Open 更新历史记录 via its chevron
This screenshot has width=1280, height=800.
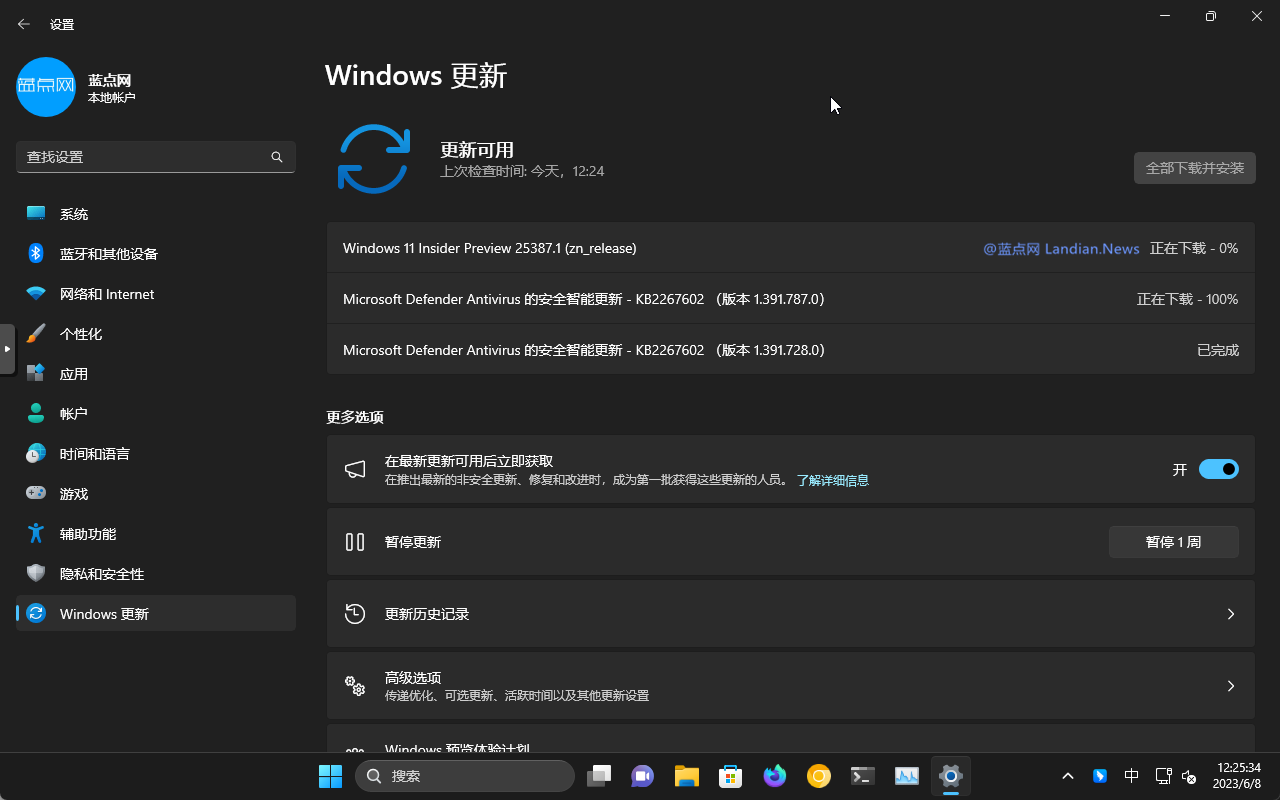coord(1231,614)
